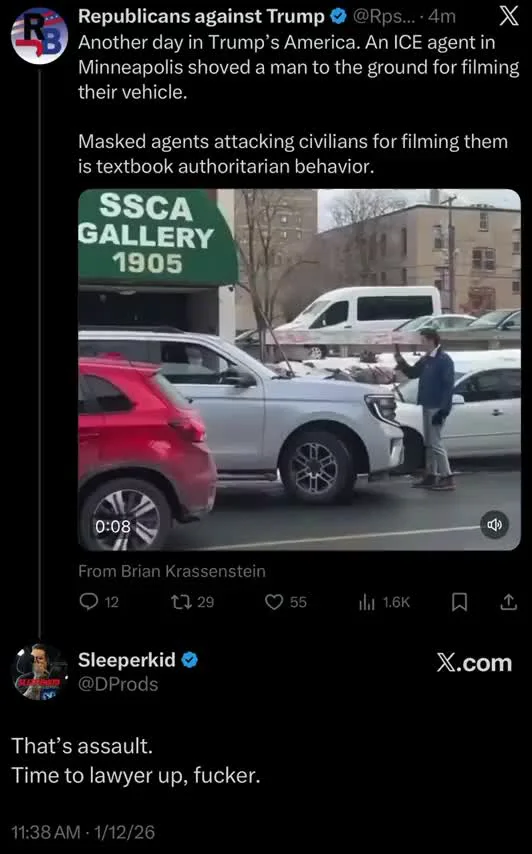Click the X.com watermark text

[x=474, y=663]
